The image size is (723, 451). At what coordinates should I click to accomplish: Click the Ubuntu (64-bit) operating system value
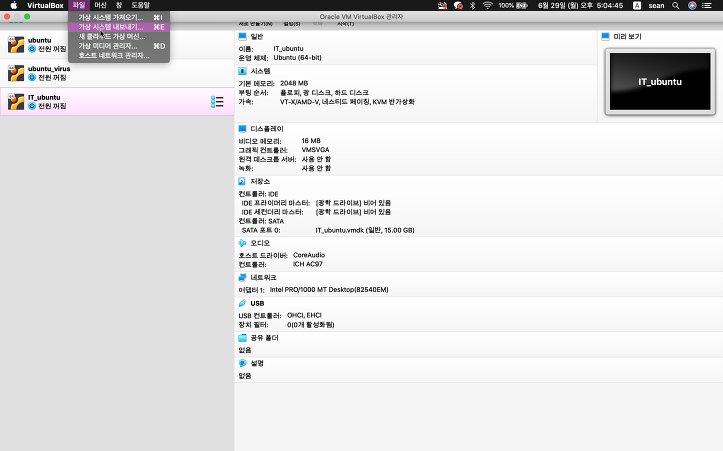pyautogui.click(x=297, y=58)
